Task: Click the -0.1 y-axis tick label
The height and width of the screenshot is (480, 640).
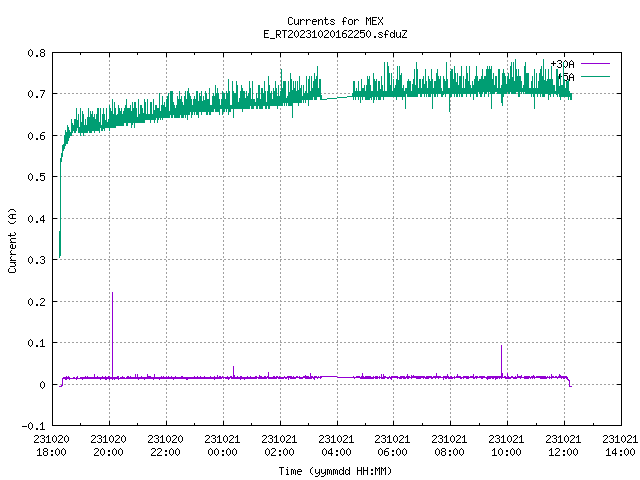Action: tap(33, 426)
